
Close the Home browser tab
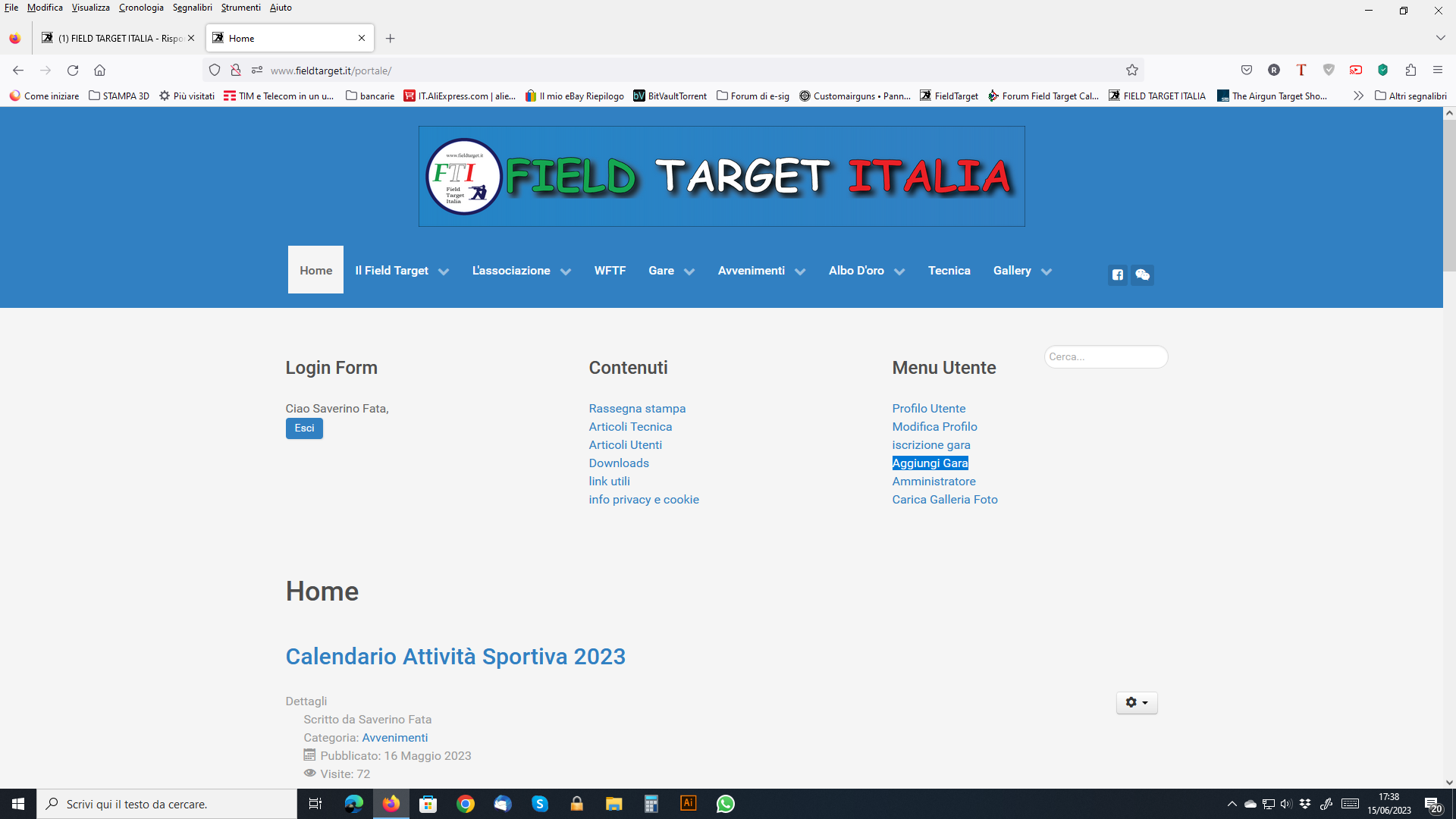pyautogui.click(x=362, y=38)
